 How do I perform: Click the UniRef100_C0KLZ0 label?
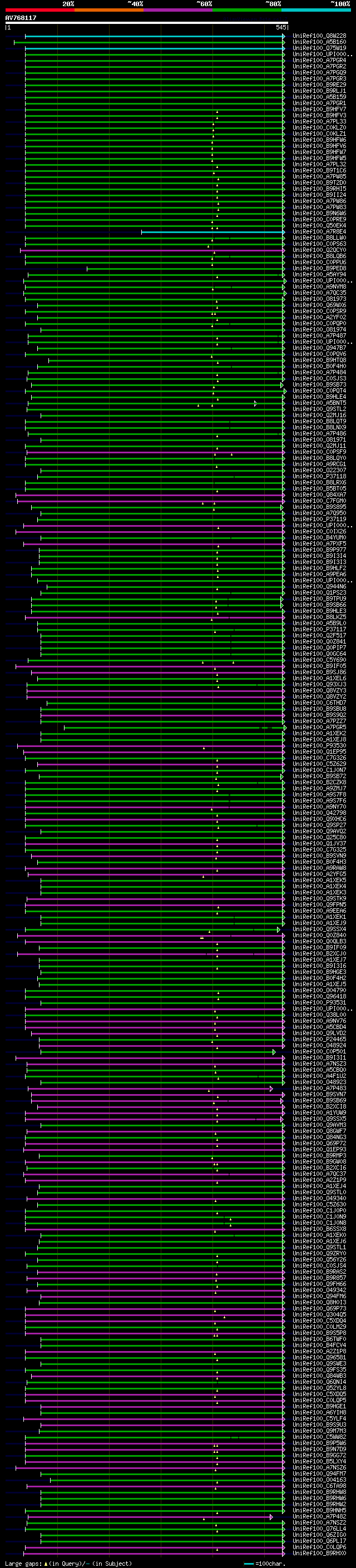(x=319, y=128)
